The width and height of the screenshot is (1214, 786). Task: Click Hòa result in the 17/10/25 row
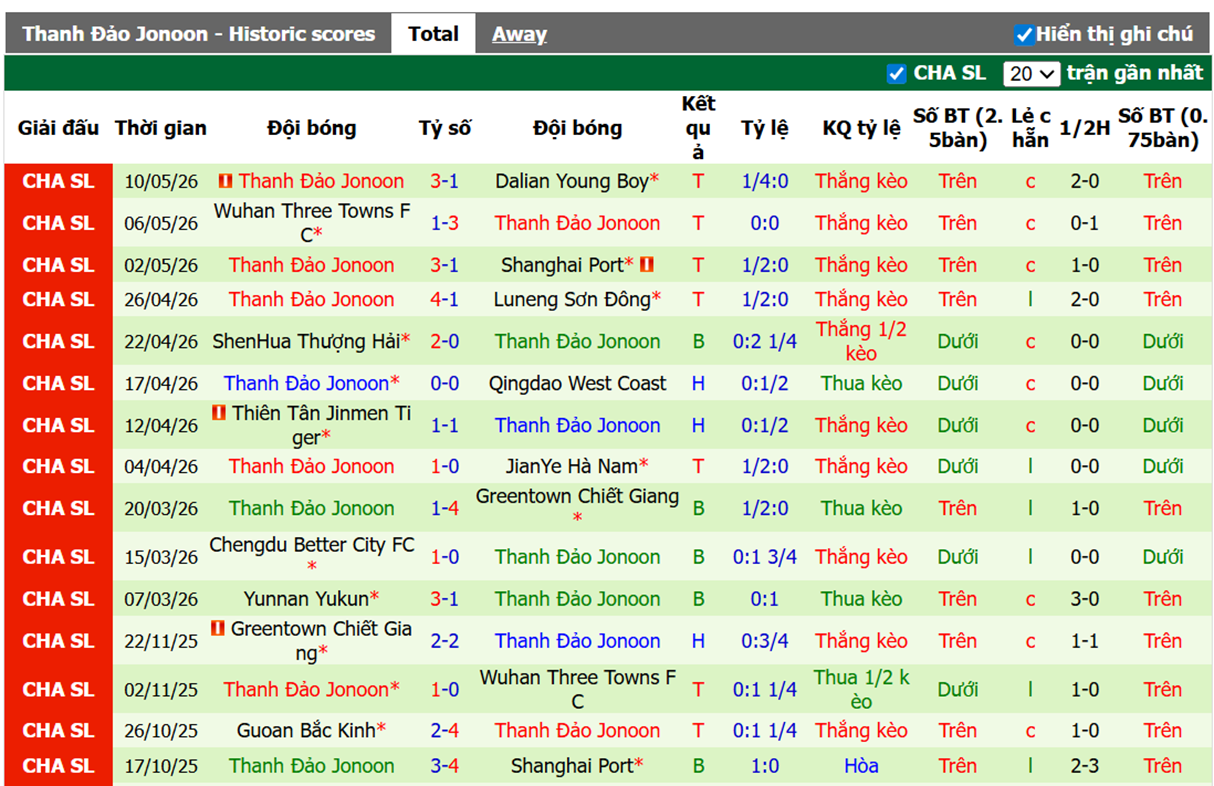pyautogui.click(x=861, y=766)
